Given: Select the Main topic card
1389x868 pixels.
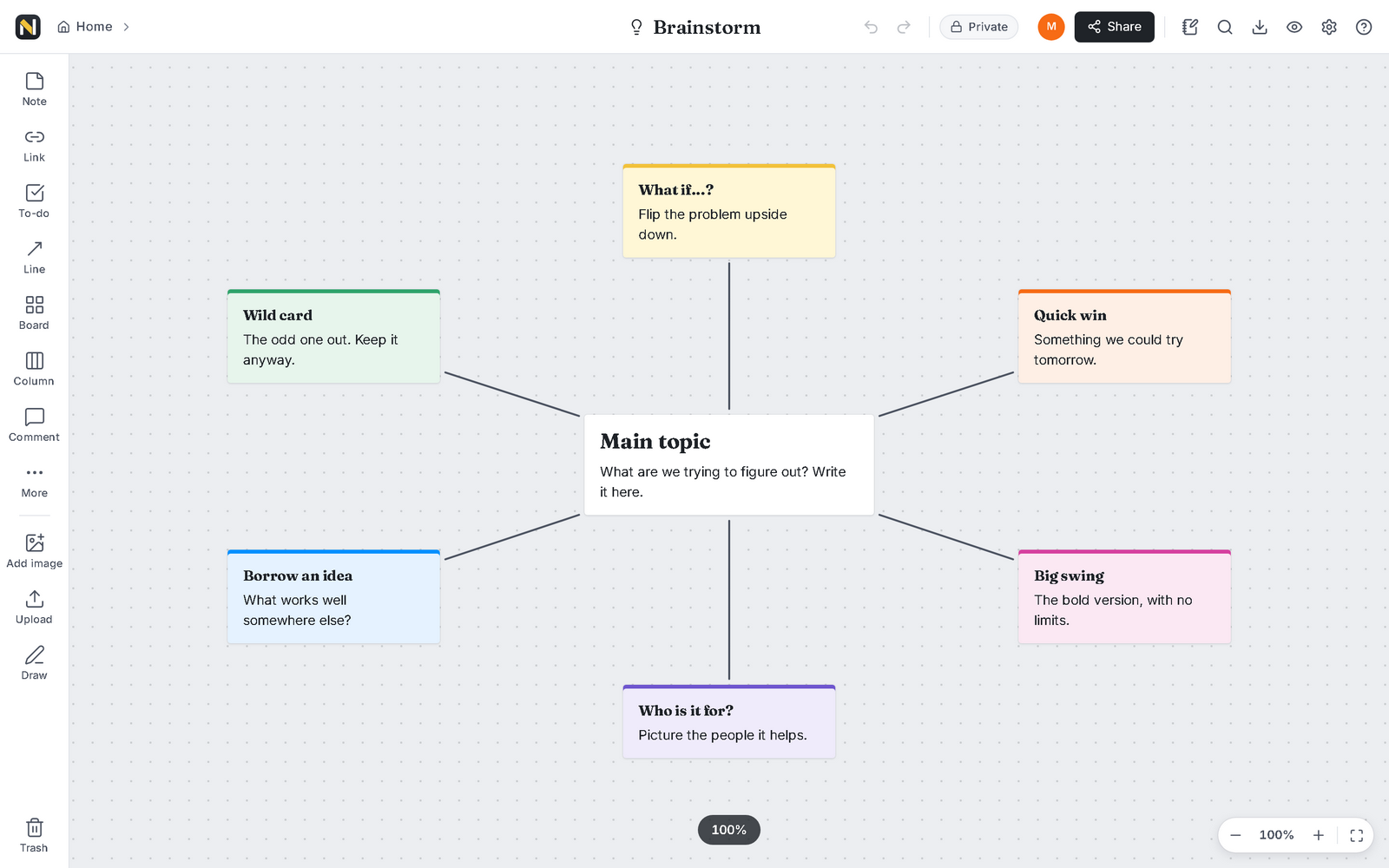Looking at the screenshot, I should [729, 464].
